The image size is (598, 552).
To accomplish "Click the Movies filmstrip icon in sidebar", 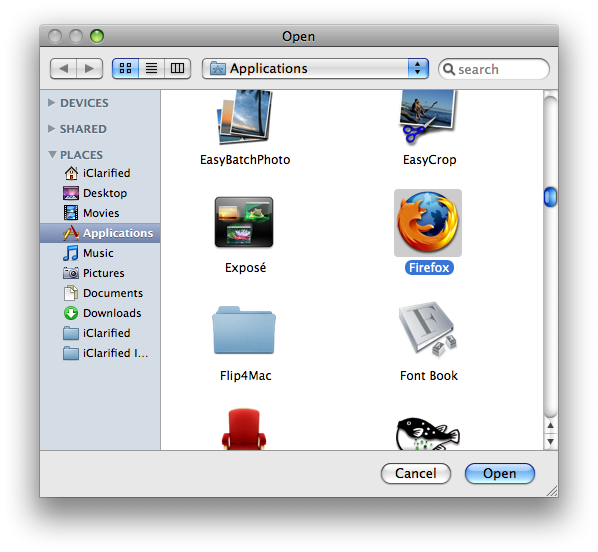I will (x=71, y=213).
